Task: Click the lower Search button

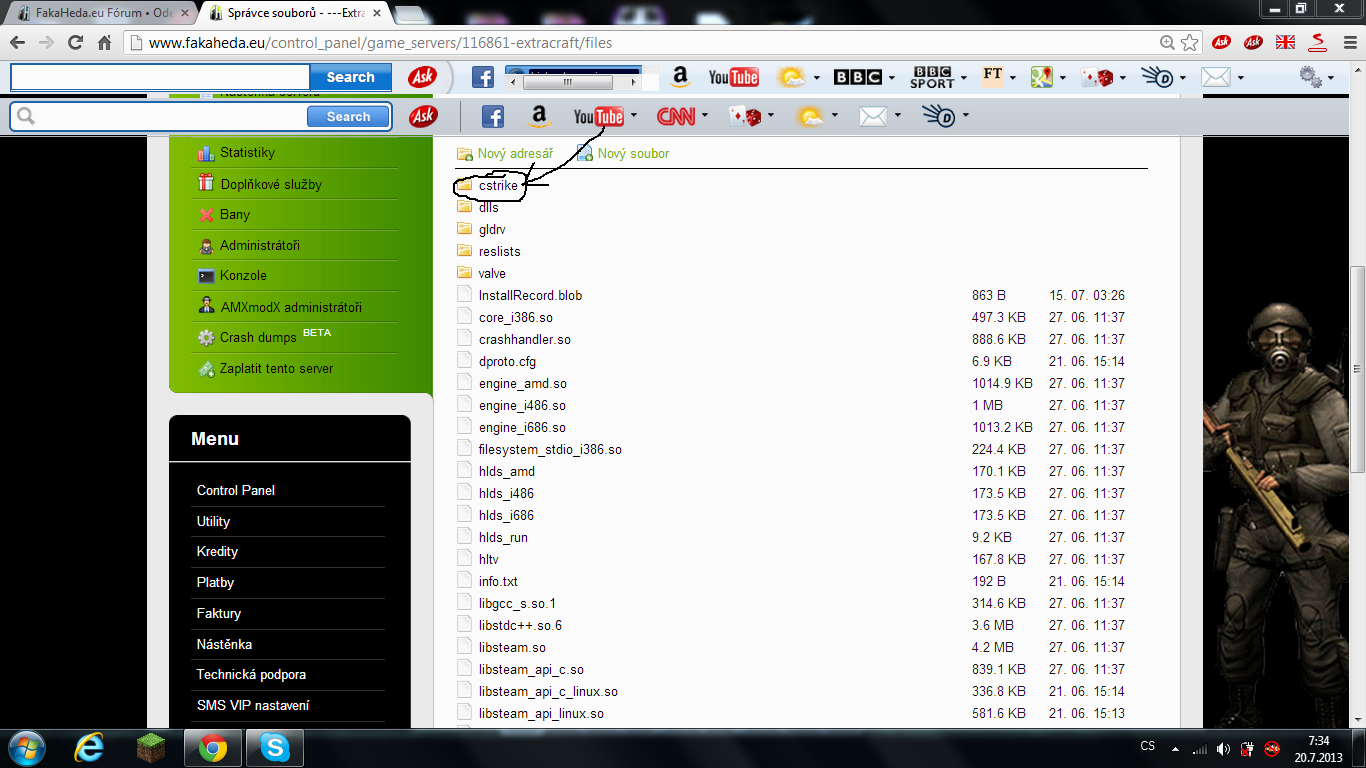Action: (x=348, y=117)
